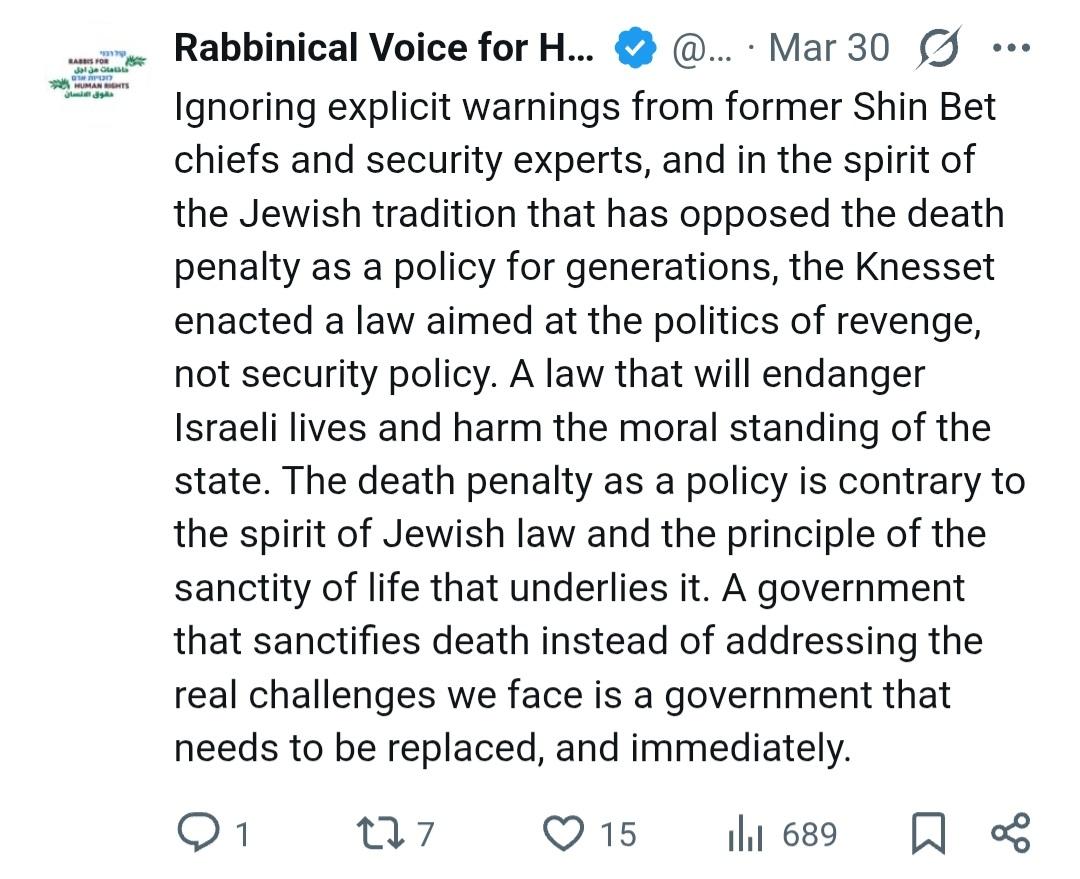Toggle the bookmark icon for this post
The image size is (1080, 879).
tap(928, 834)
